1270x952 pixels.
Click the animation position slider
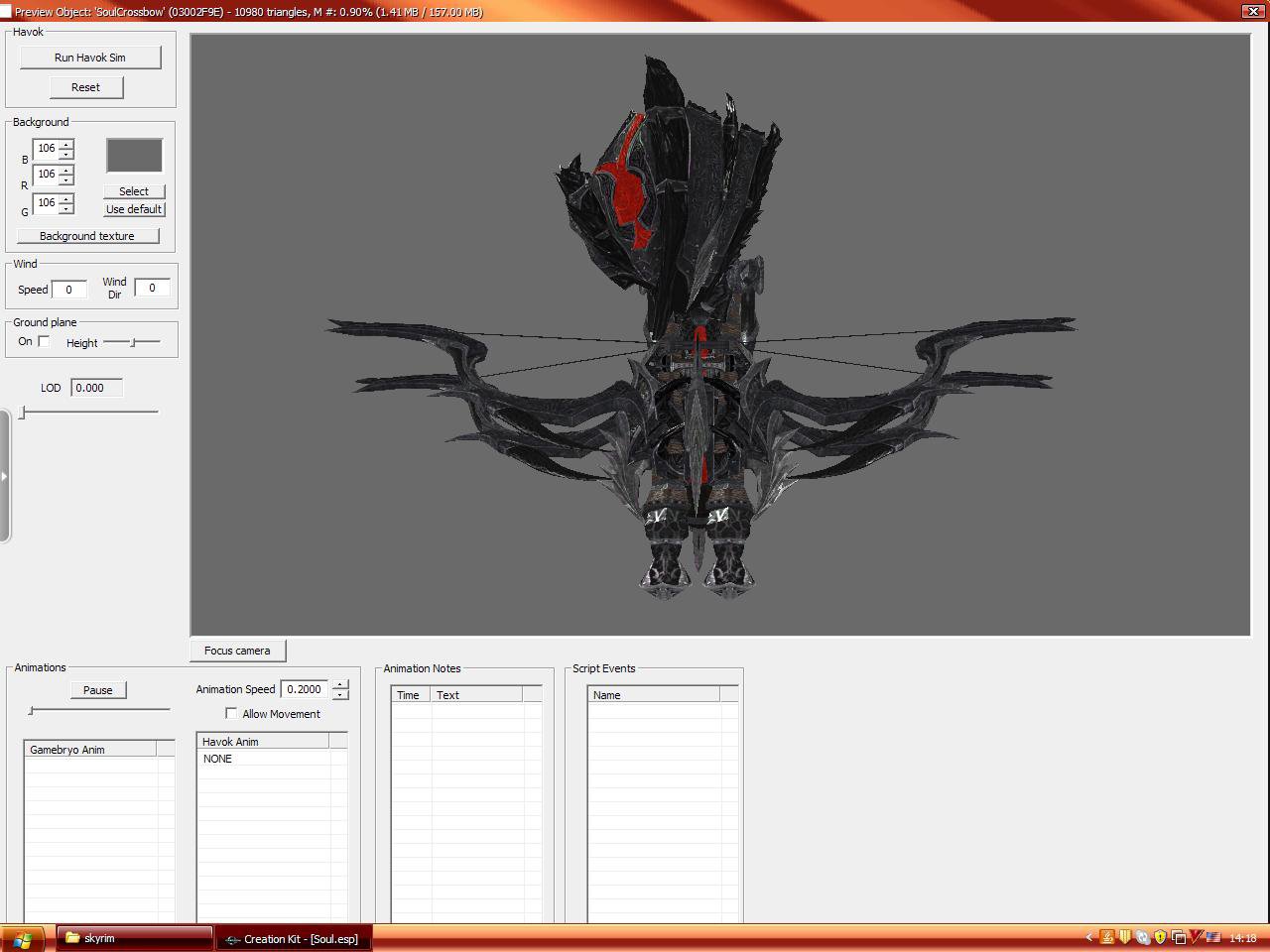click(99, 710)
